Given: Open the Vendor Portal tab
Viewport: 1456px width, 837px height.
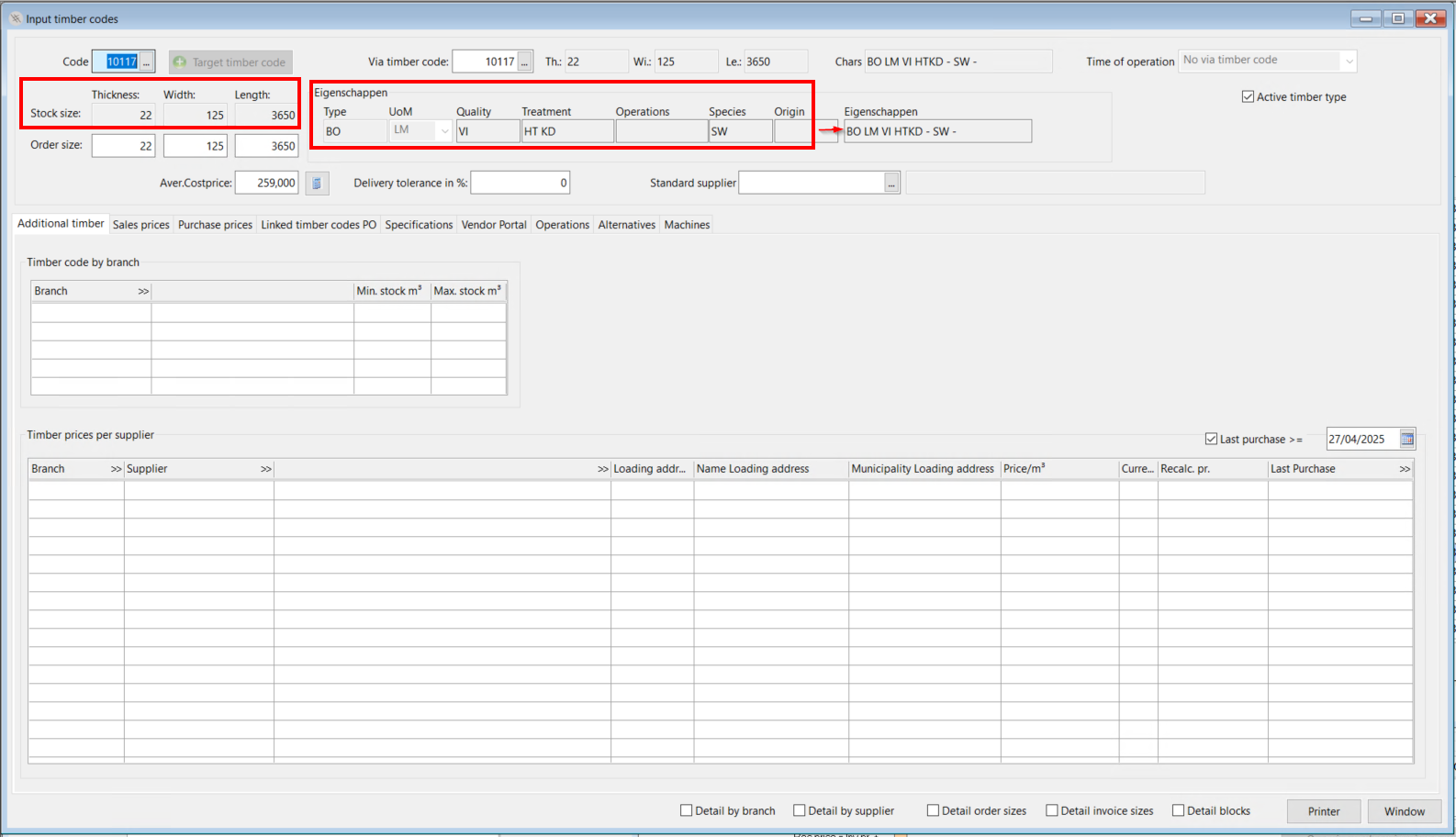Looking at the screenshot, I should point(494,225).
